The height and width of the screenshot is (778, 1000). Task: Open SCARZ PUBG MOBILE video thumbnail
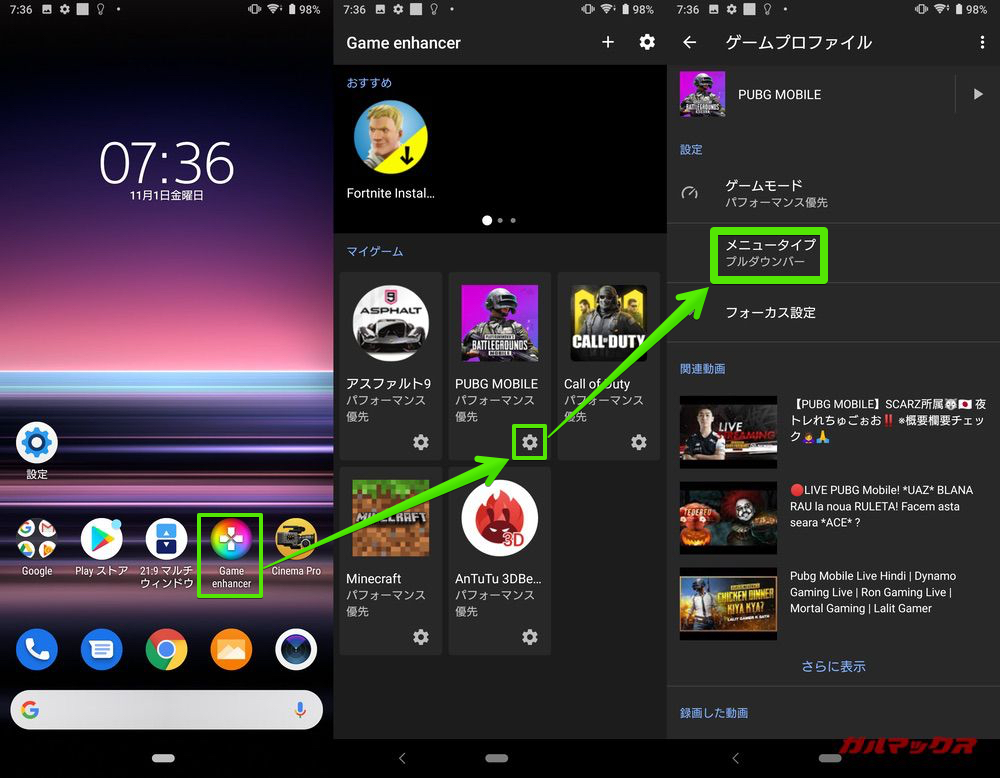[x=728, y=432]
